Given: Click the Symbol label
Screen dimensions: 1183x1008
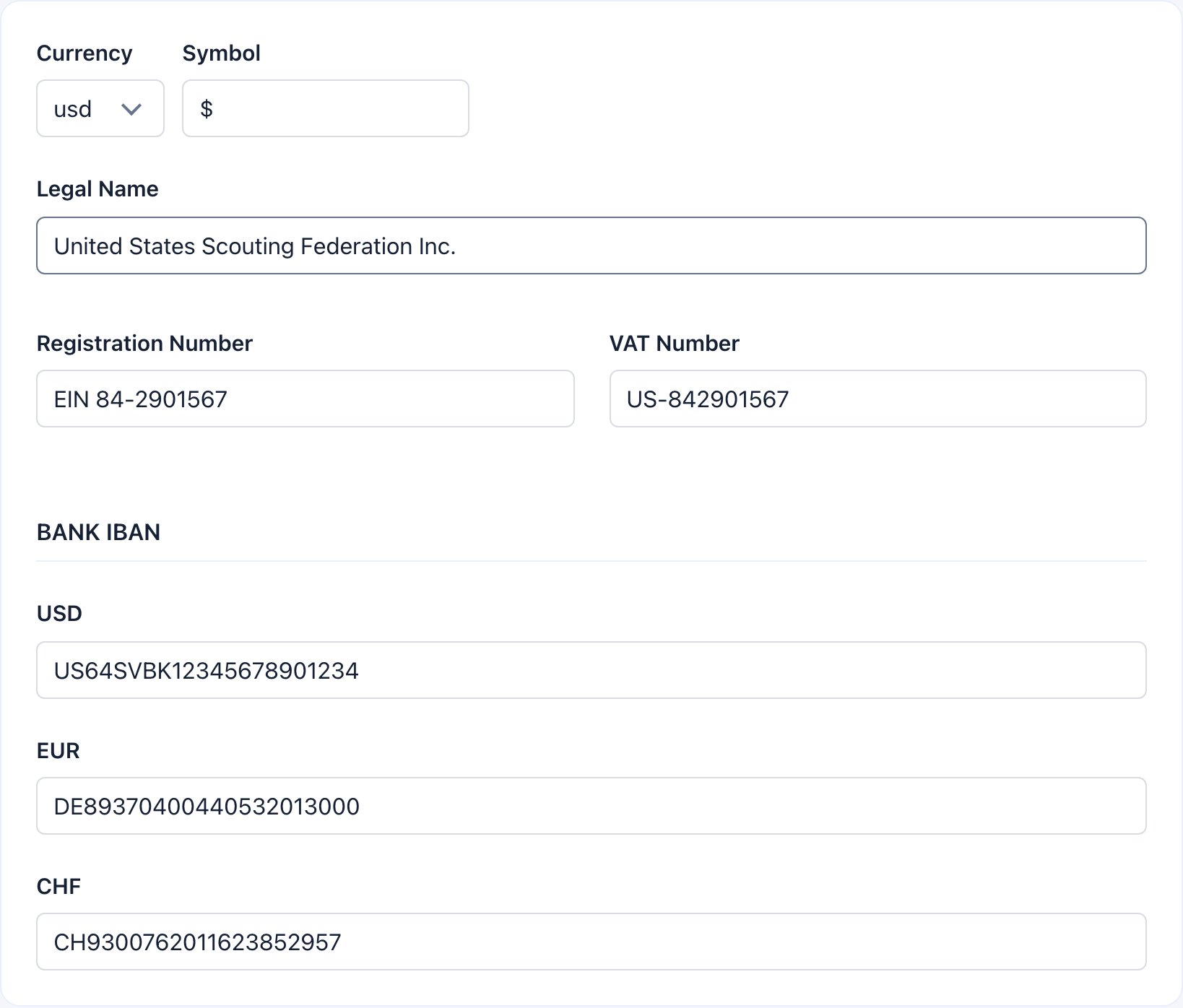Looking at the screenshot, I should (x=221, y=53).
